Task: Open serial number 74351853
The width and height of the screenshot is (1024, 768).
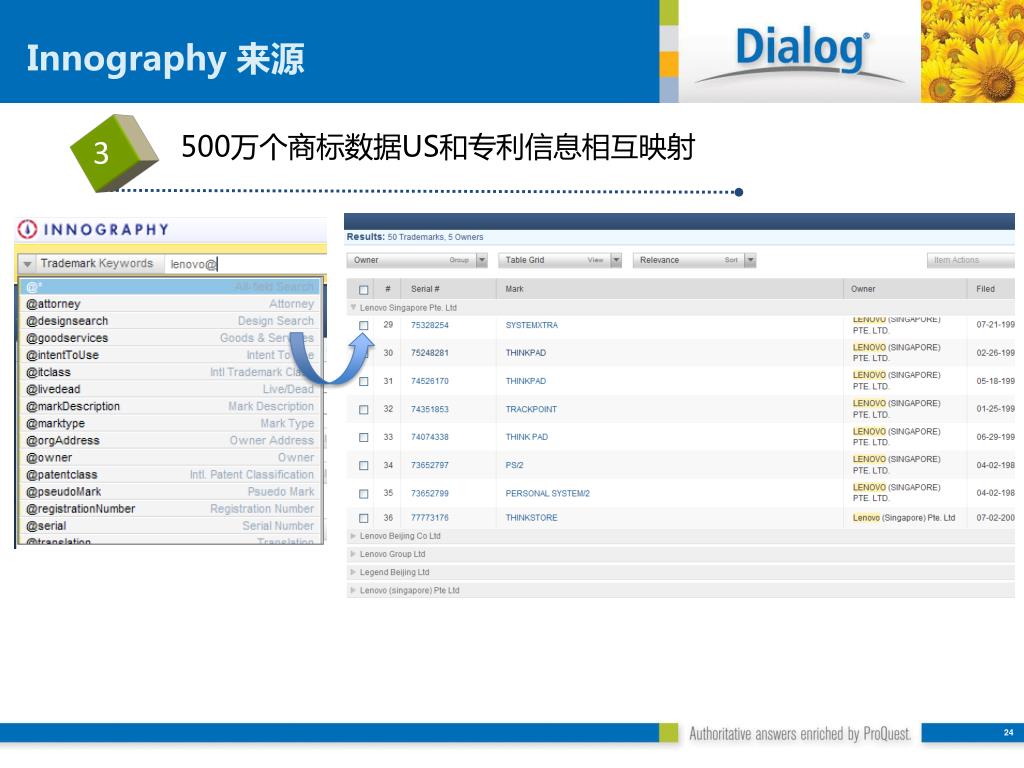Action: click(430, 409)
